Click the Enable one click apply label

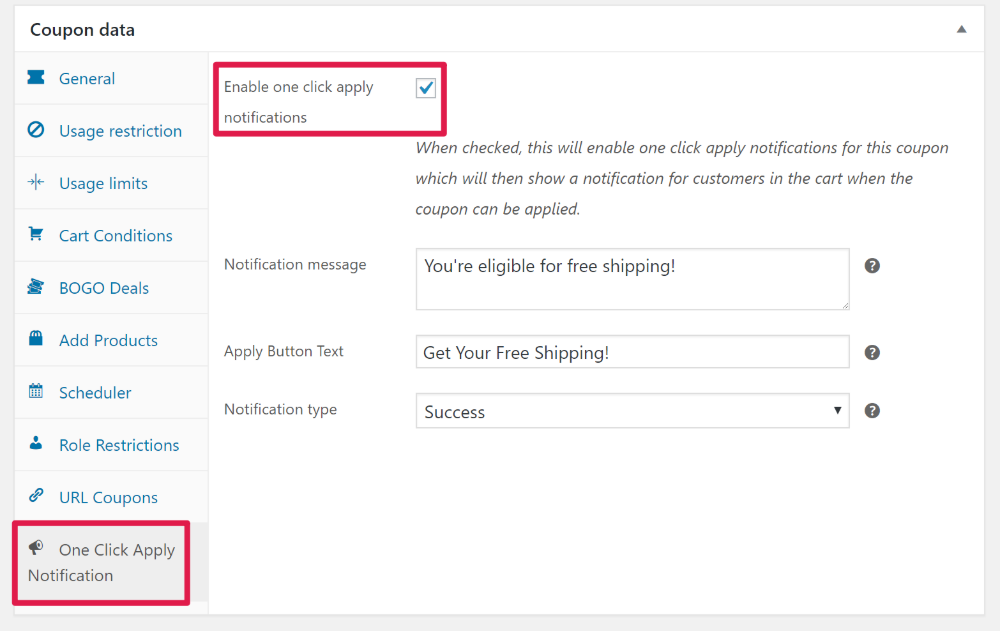(298, 102)
